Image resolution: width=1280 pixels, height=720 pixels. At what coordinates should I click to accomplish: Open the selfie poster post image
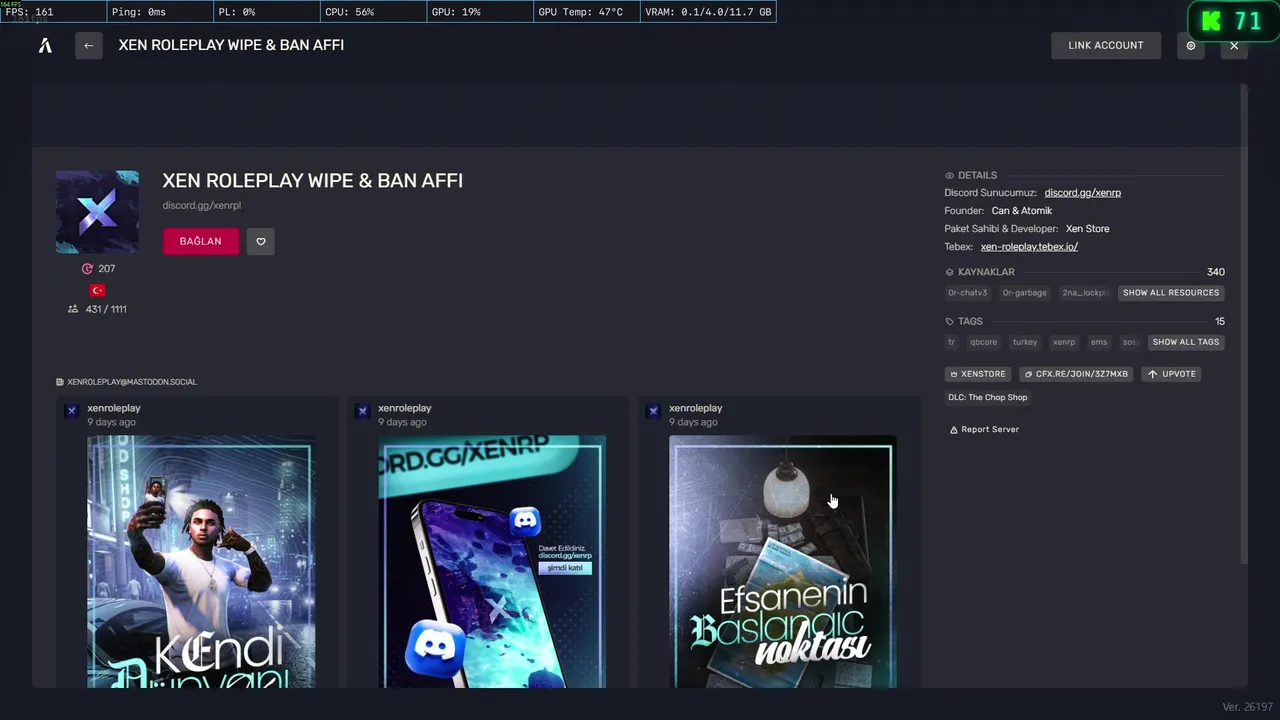201,562
